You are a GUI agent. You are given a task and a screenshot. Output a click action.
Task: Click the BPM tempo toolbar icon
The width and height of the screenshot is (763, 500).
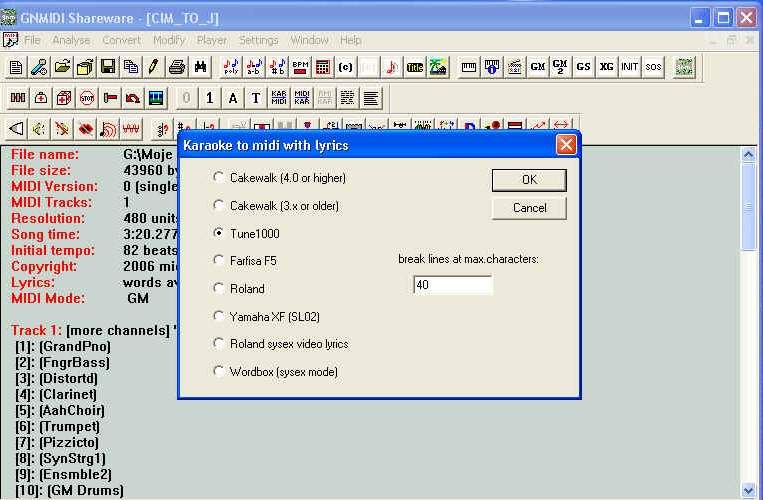[x=299, y=67]
